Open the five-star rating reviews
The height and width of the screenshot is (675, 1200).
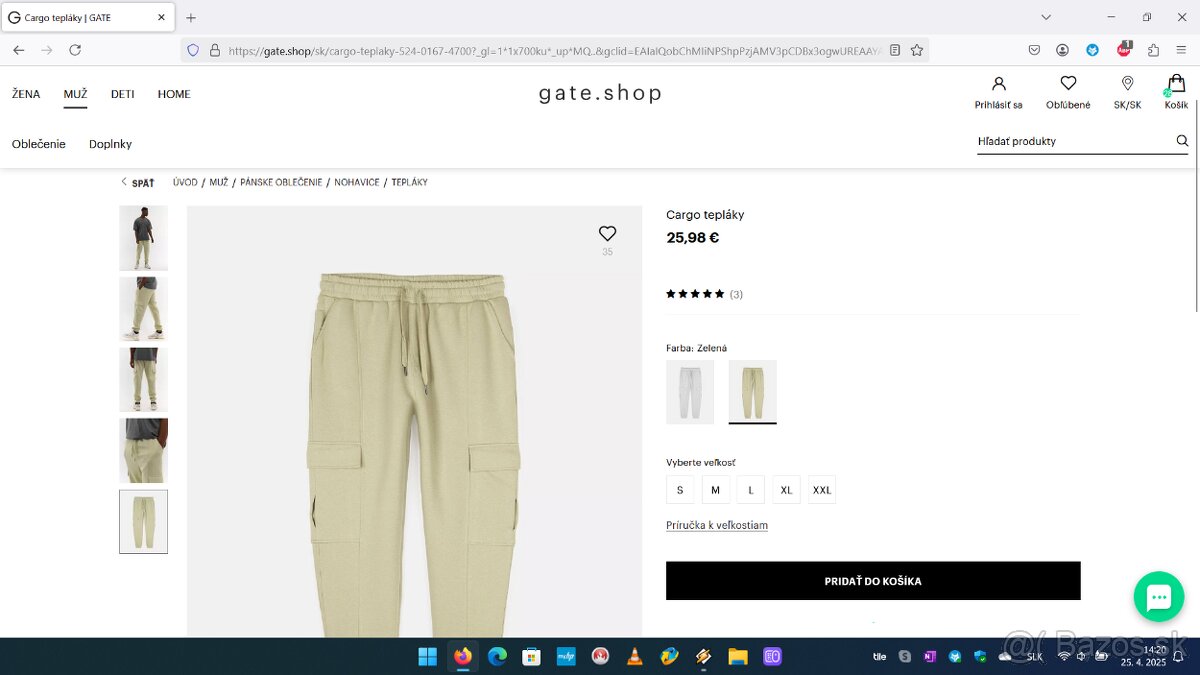tap(695, 294)
